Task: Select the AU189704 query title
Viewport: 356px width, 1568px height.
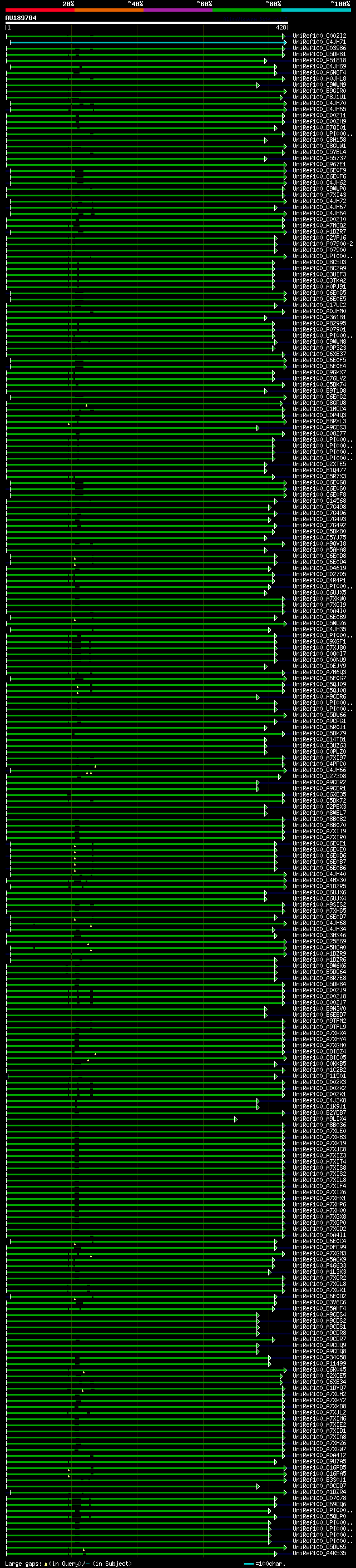Action: 21,18
